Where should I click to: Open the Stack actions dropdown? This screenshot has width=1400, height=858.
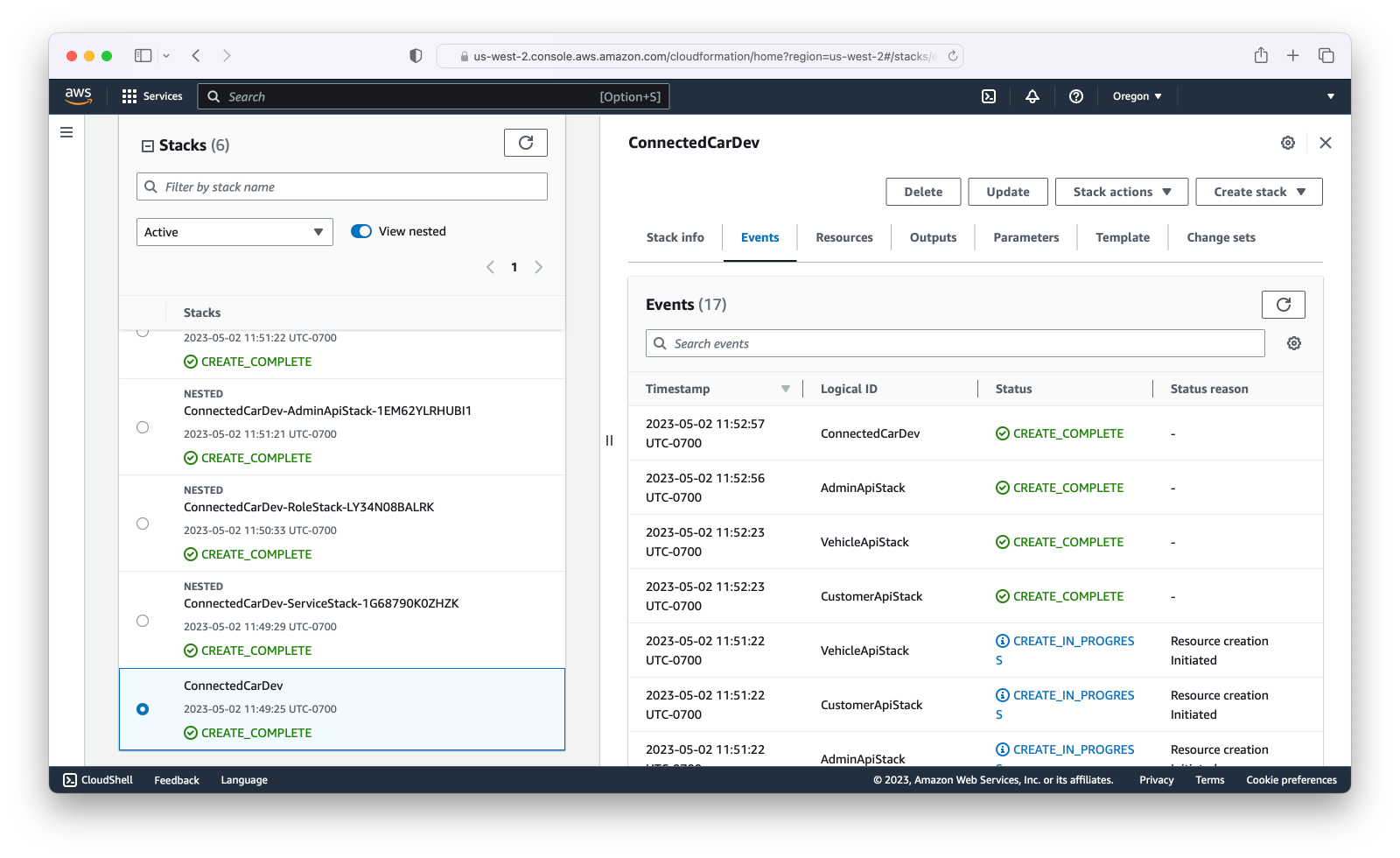click(1122, 192)
